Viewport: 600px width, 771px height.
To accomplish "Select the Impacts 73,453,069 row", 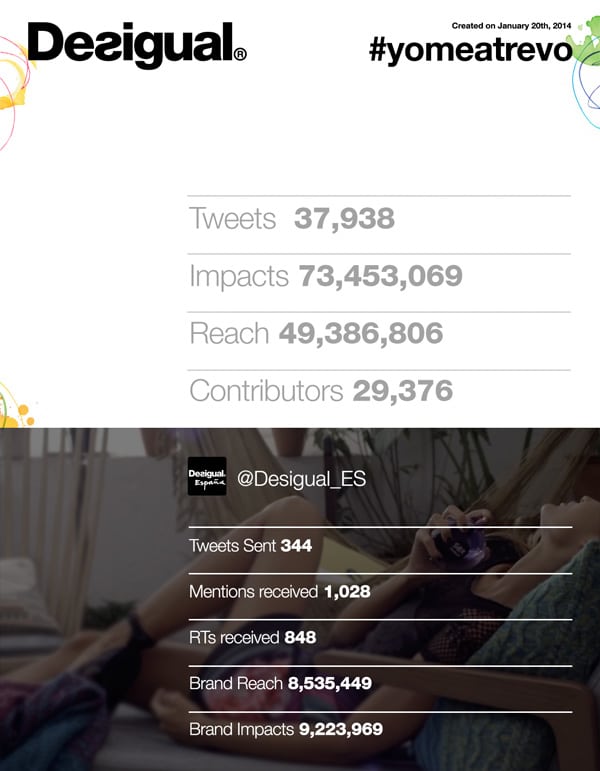I will click(379, 276).
